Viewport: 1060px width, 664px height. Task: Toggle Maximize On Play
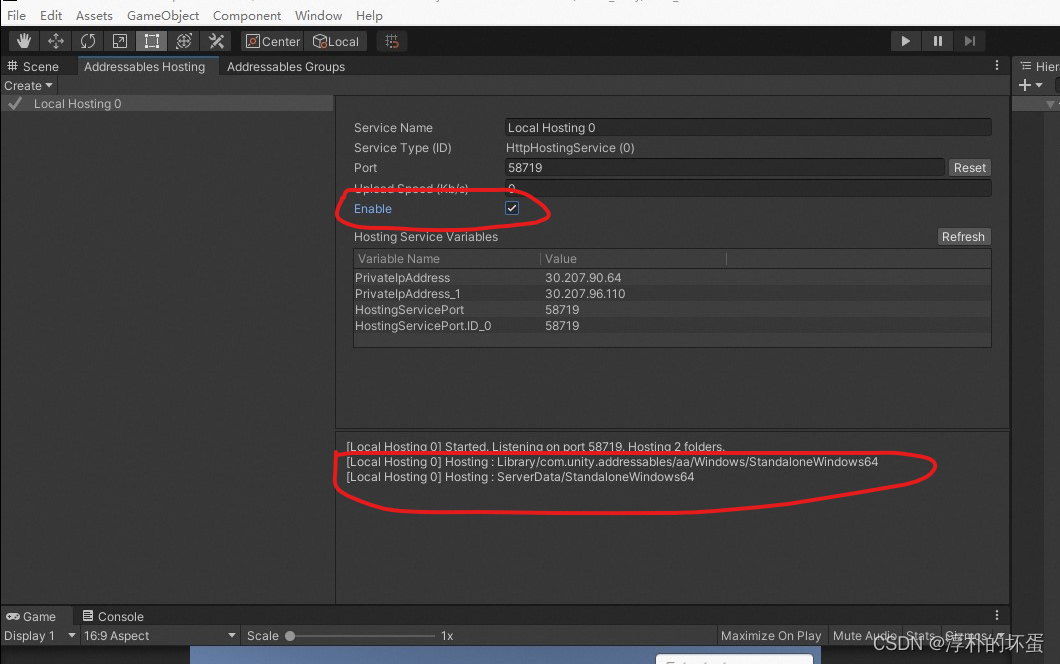(x=771, y=635)
